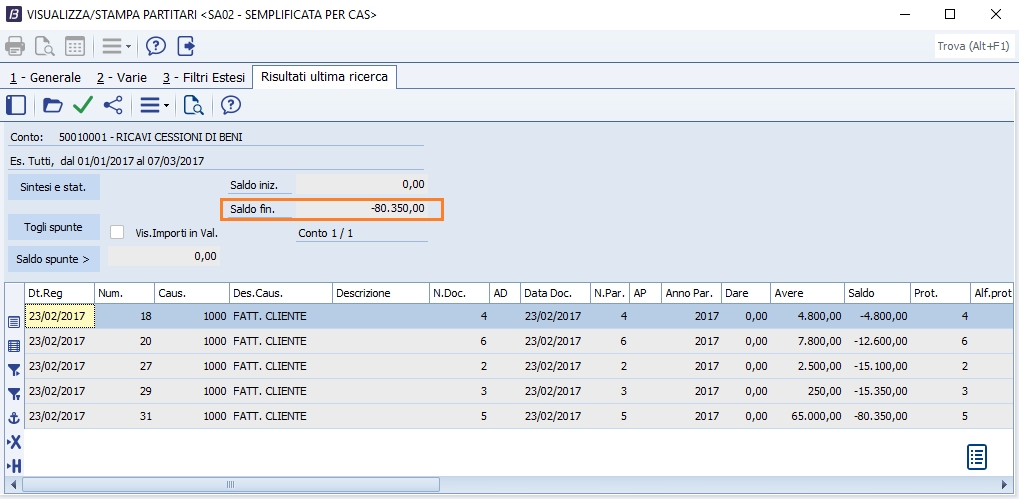Viewport: 1019px width, 499px height.
Task: Enable the Vis.Importi in Val. checkbox
Action: click(117, 233)
